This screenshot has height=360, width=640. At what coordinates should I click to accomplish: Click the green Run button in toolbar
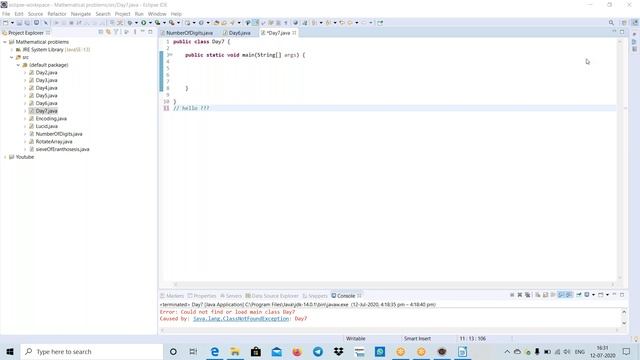144,23
